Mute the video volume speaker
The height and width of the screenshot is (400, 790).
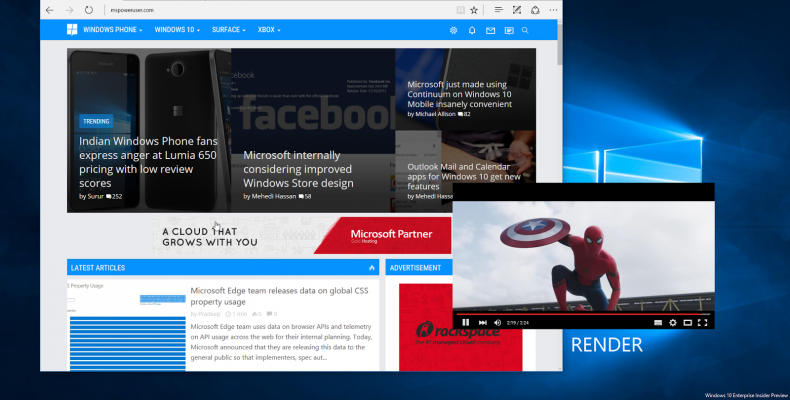click(498, 322)
